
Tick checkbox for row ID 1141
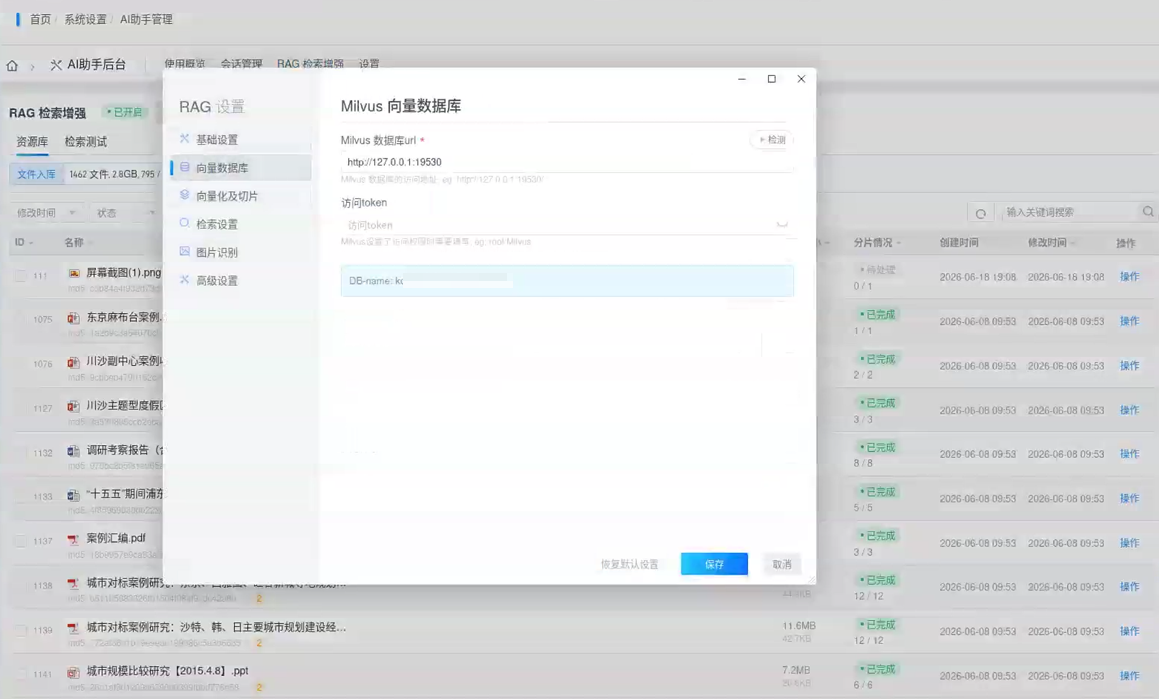tap(21, 674)
